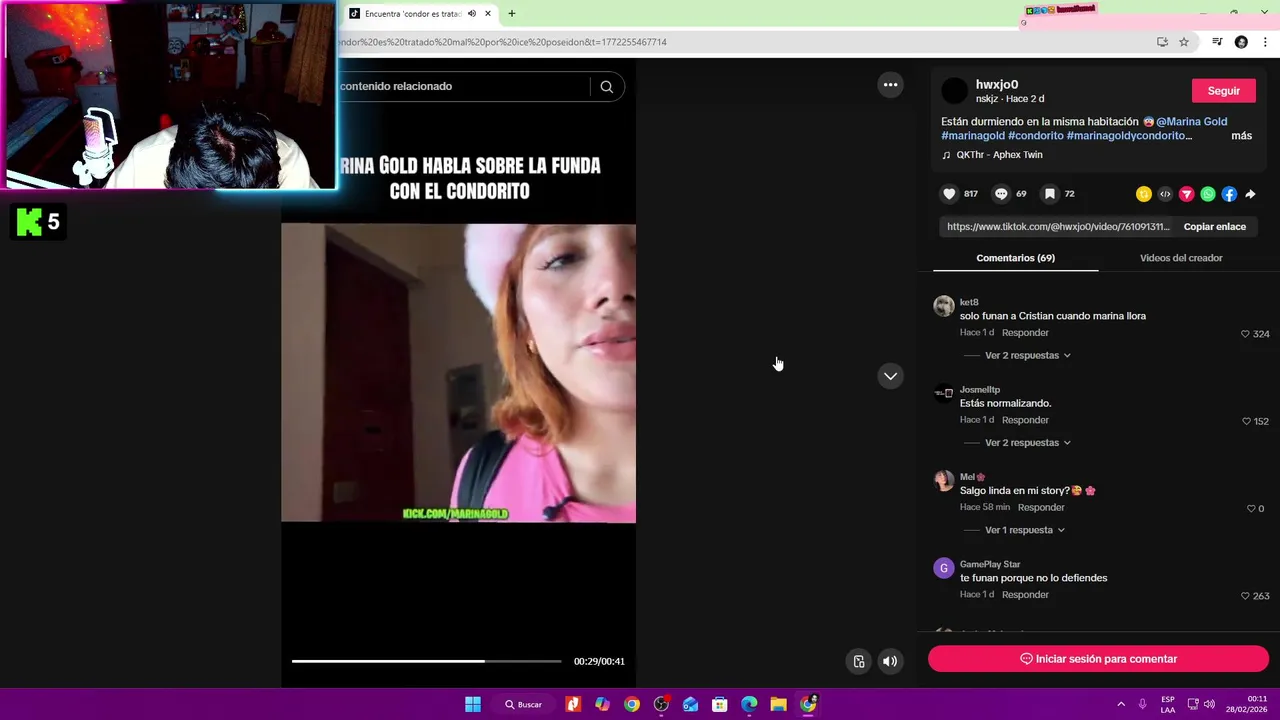Open more share options with the arrow icon
1280x720 pixels.
1250,194
